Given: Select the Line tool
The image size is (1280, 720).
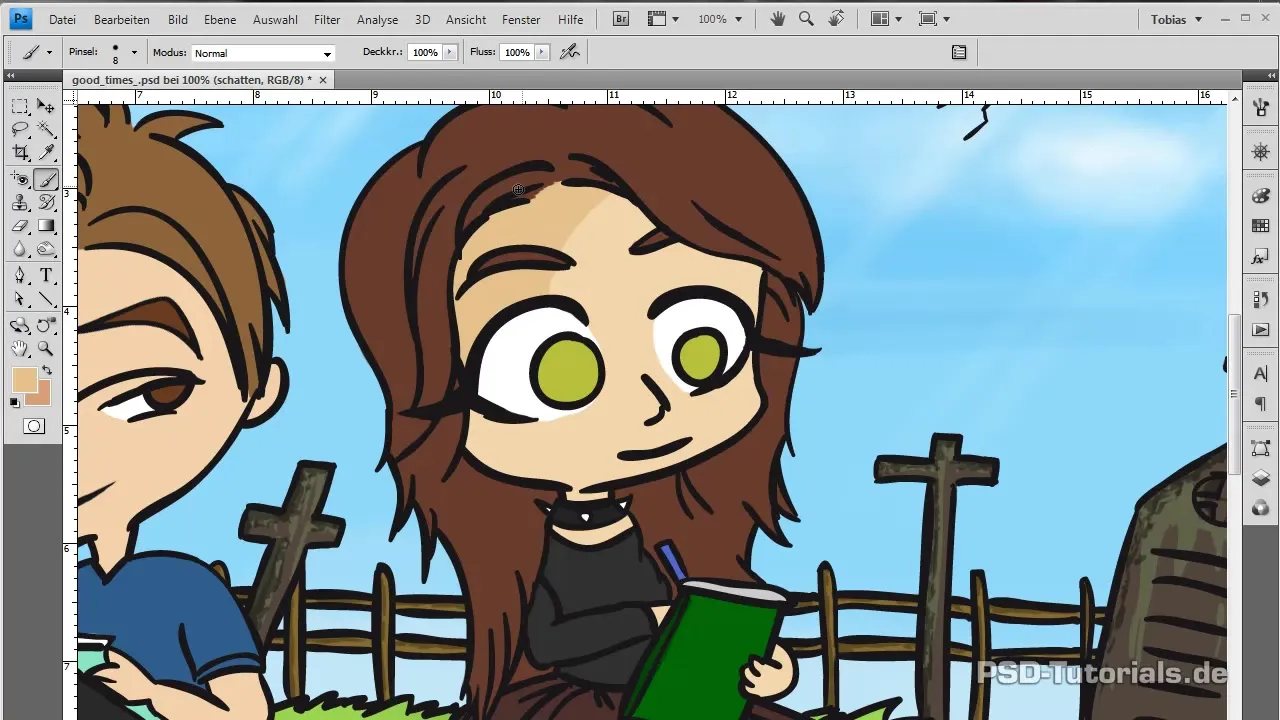Looking at the screenshot, I should (x=46, y=299).
